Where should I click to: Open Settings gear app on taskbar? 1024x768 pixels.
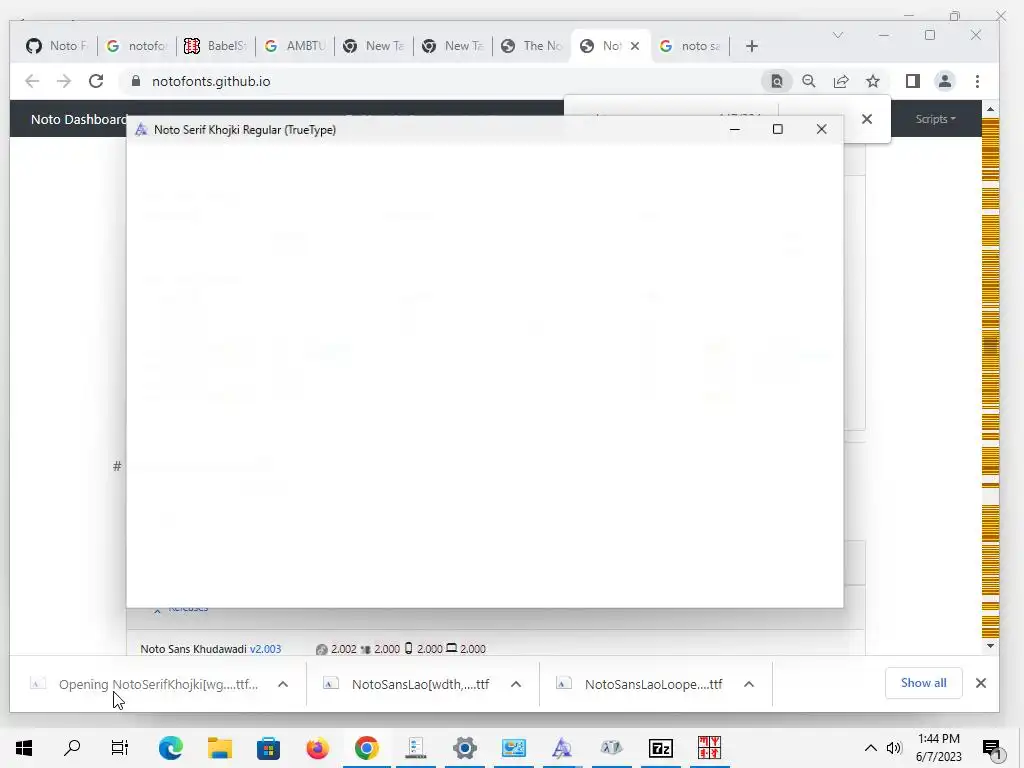click(x=464, y=748)
